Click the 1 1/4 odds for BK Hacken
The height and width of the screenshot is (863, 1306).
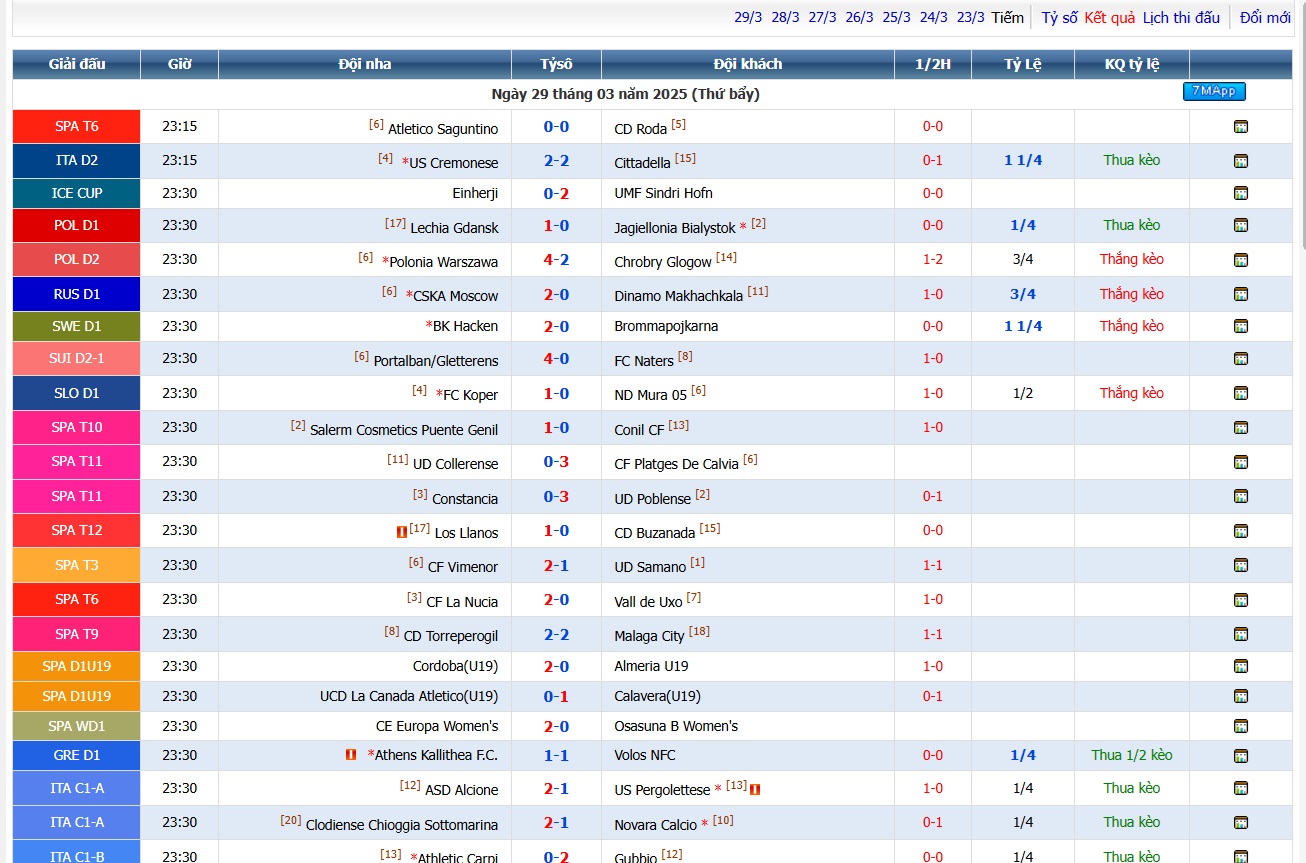coord(1023,326)
